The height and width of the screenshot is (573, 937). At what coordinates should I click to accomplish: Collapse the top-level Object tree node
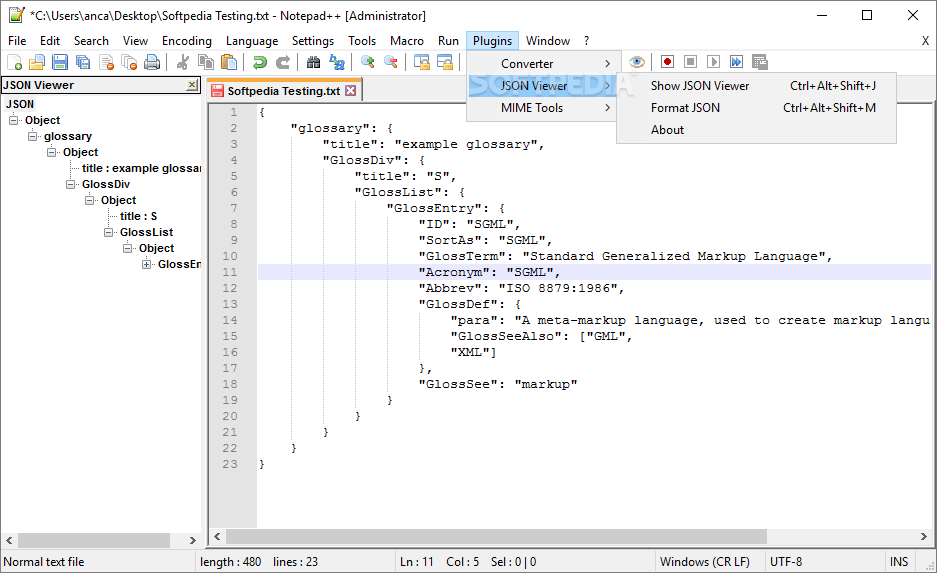(13, 120)
